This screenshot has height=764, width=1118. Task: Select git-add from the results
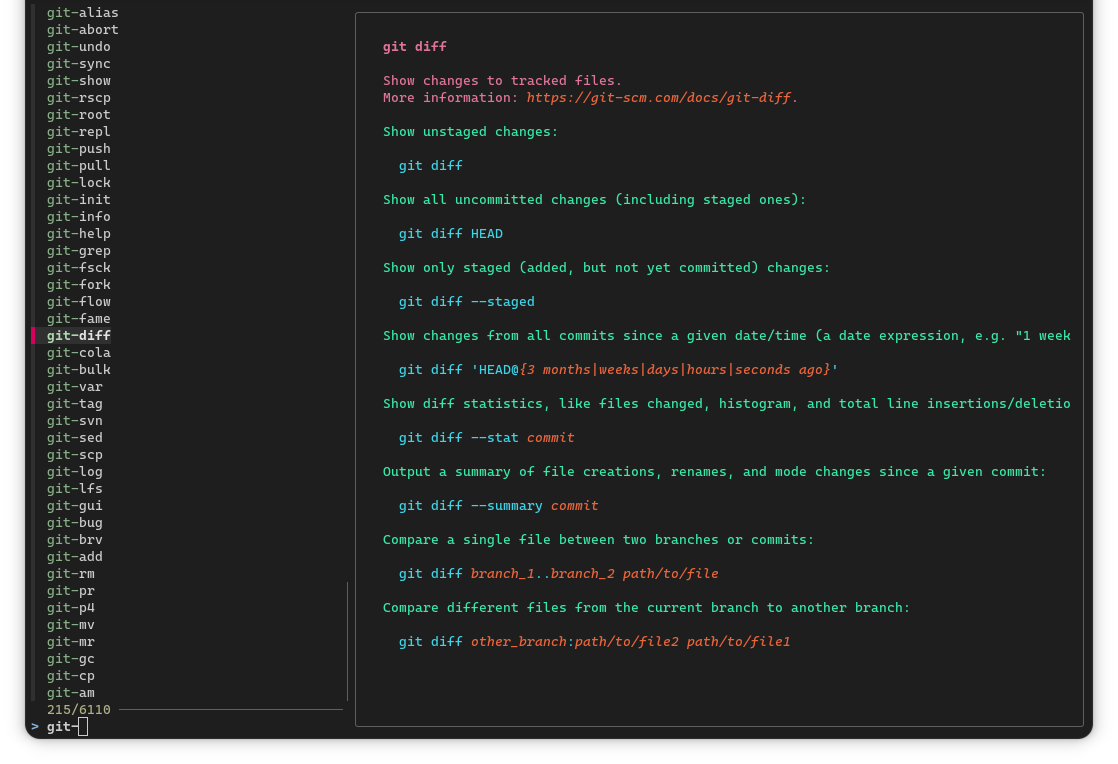coord(74,557)
